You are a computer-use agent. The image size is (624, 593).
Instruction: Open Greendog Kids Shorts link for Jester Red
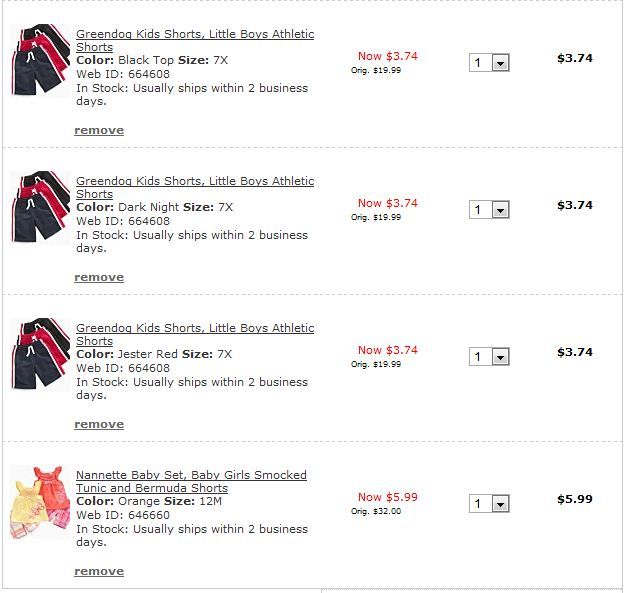[195, 328]
